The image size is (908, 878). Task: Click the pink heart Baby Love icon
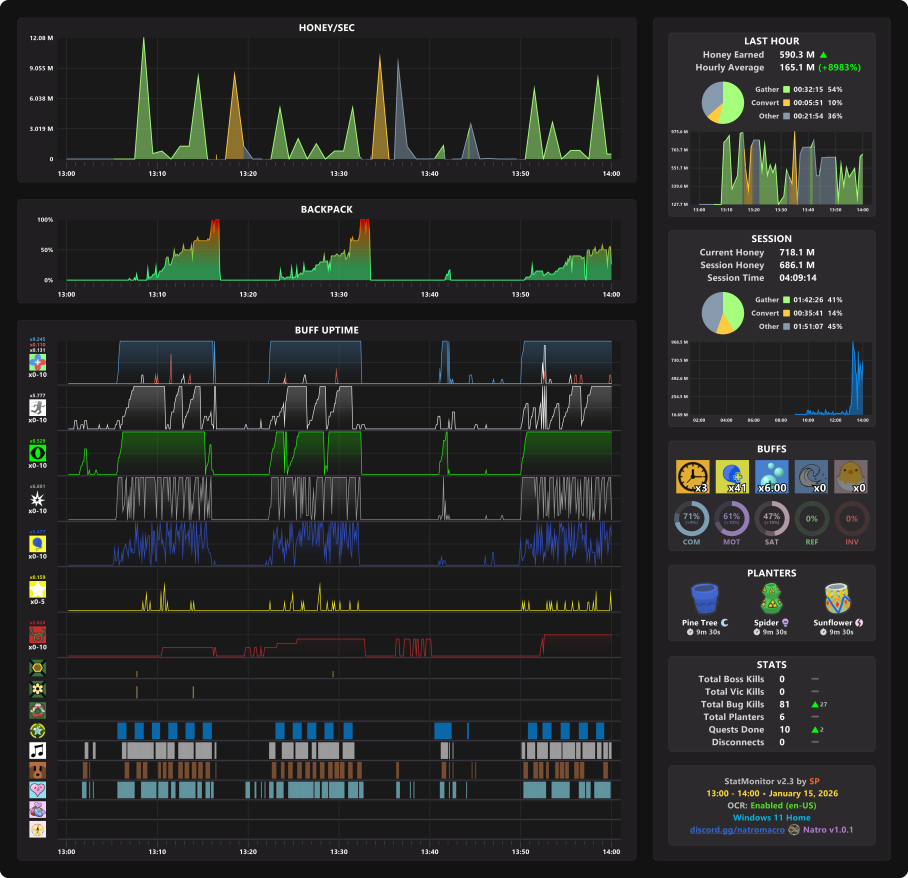tap(38, 790)
